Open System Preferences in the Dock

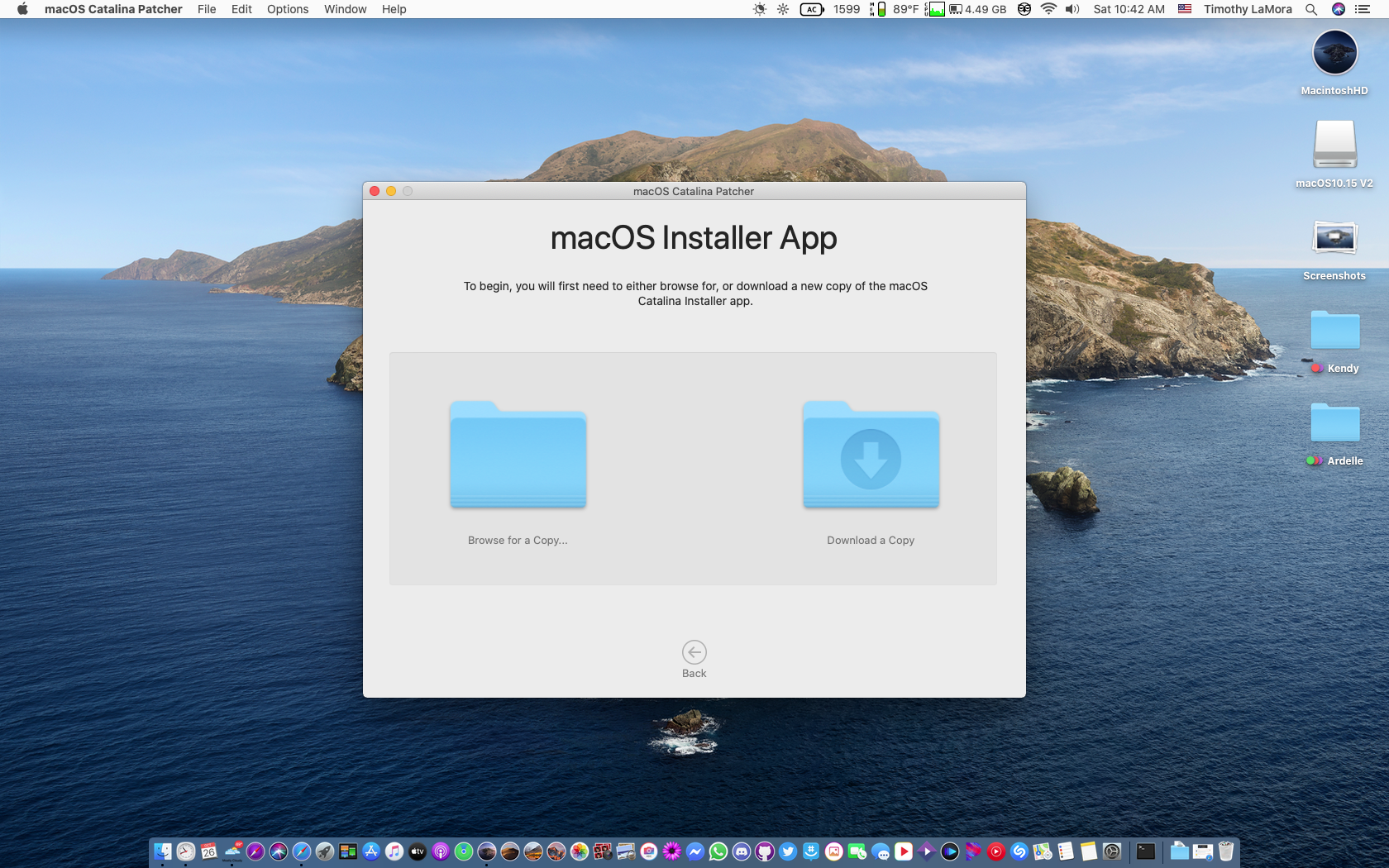coord(1112,851)
